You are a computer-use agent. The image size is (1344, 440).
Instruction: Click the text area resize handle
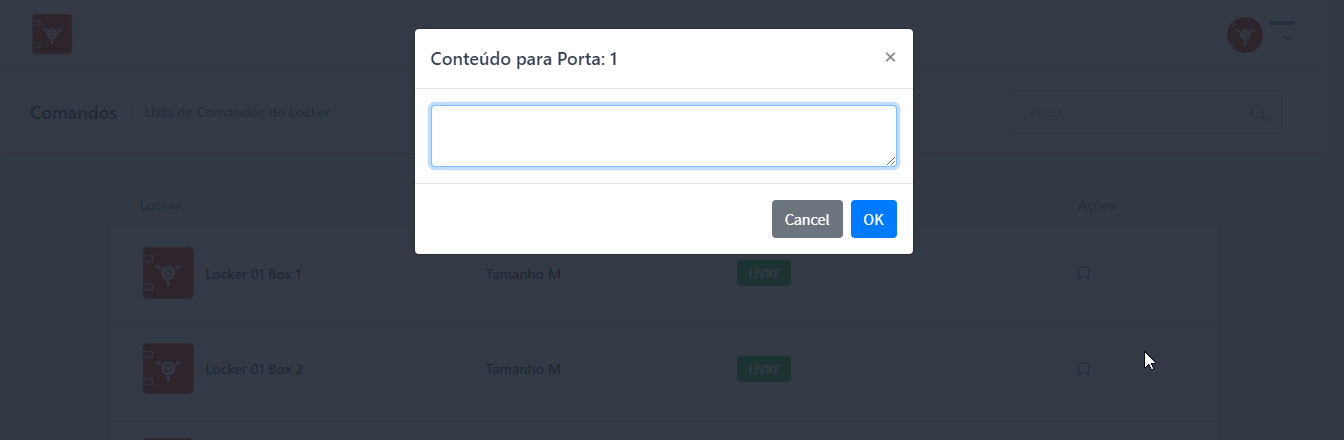890,160
